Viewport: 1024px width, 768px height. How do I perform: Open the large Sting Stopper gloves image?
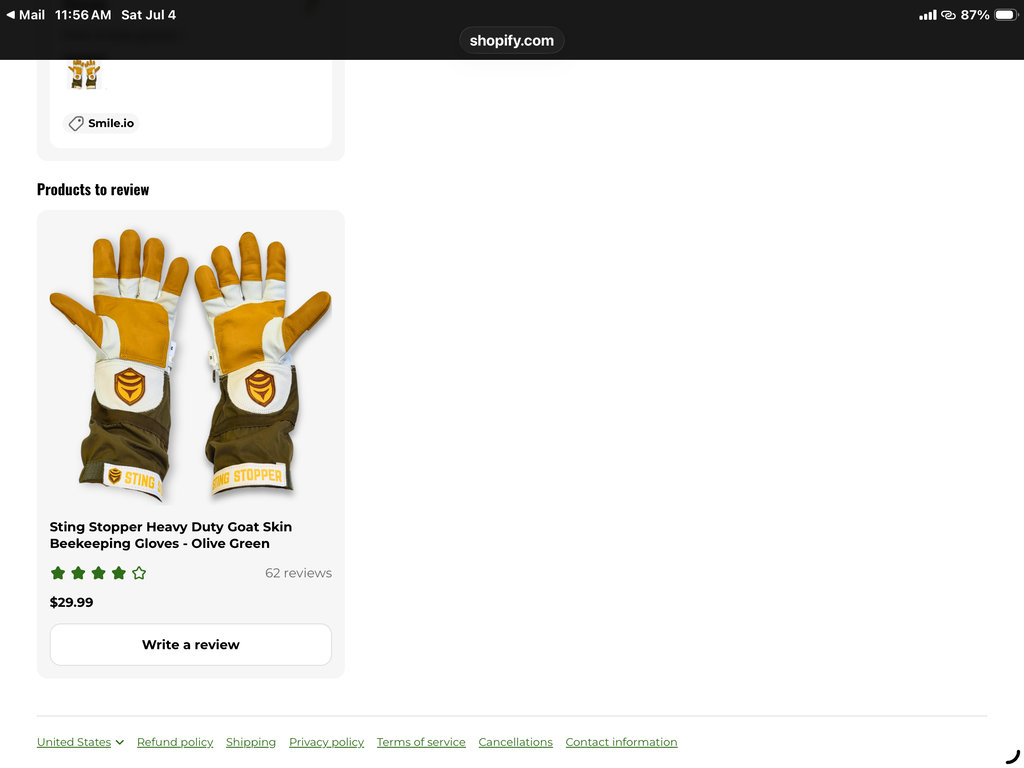coord(191,364)
